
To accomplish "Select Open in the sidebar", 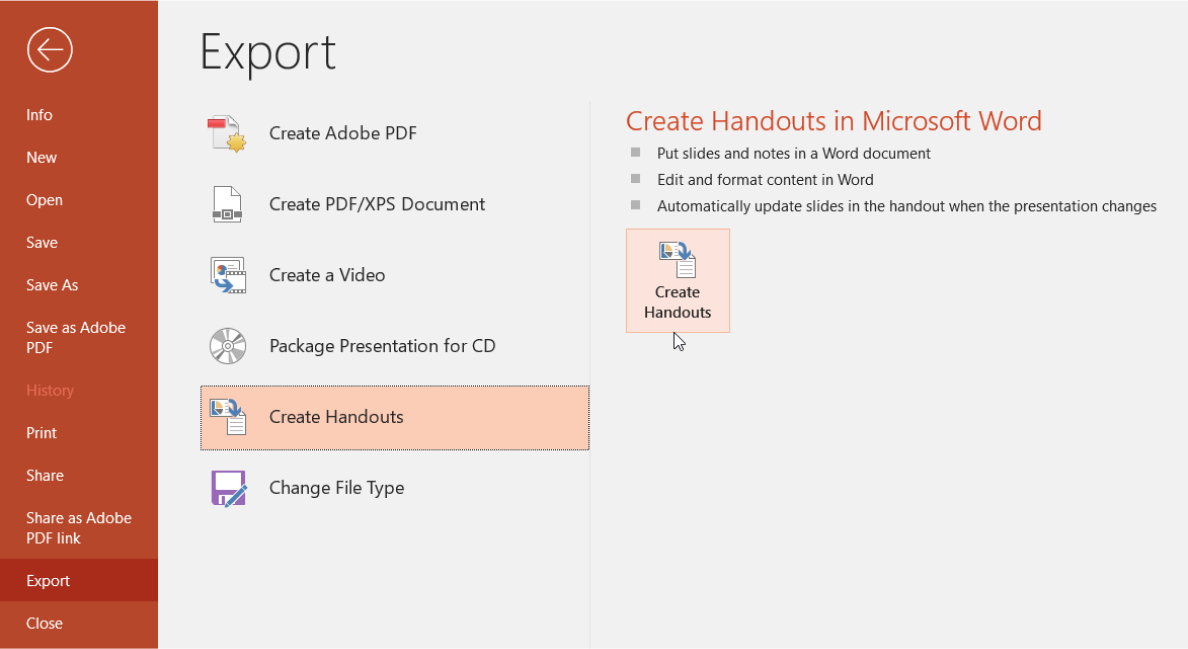I will [x=79, y=200].
